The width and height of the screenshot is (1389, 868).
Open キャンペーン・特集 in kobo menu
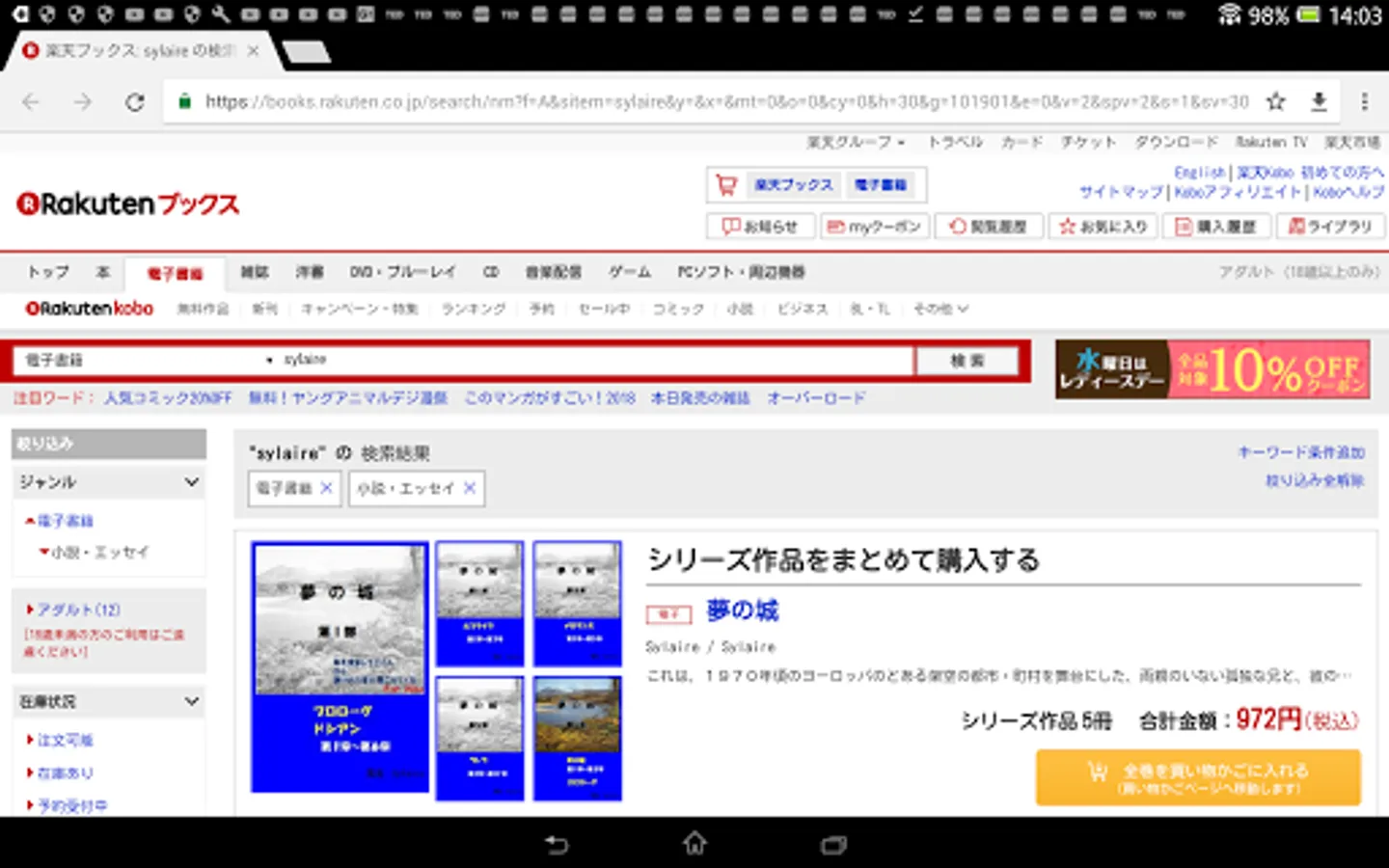click(x=359, y=309)
